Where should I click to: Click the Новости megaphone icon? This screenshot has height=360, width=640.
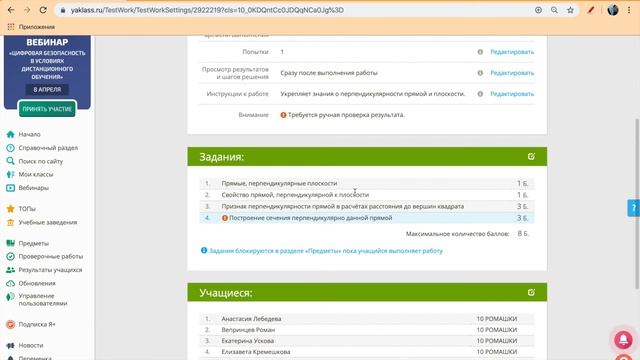(11, 345)
